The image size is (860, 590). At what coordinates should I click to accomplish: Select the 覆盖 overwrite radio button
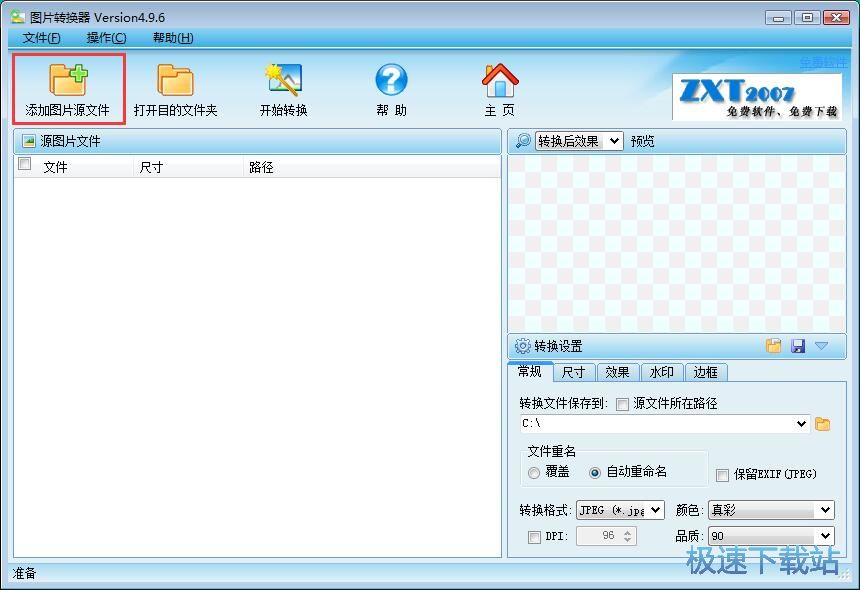pyautogui.click(x=533, y=474)
